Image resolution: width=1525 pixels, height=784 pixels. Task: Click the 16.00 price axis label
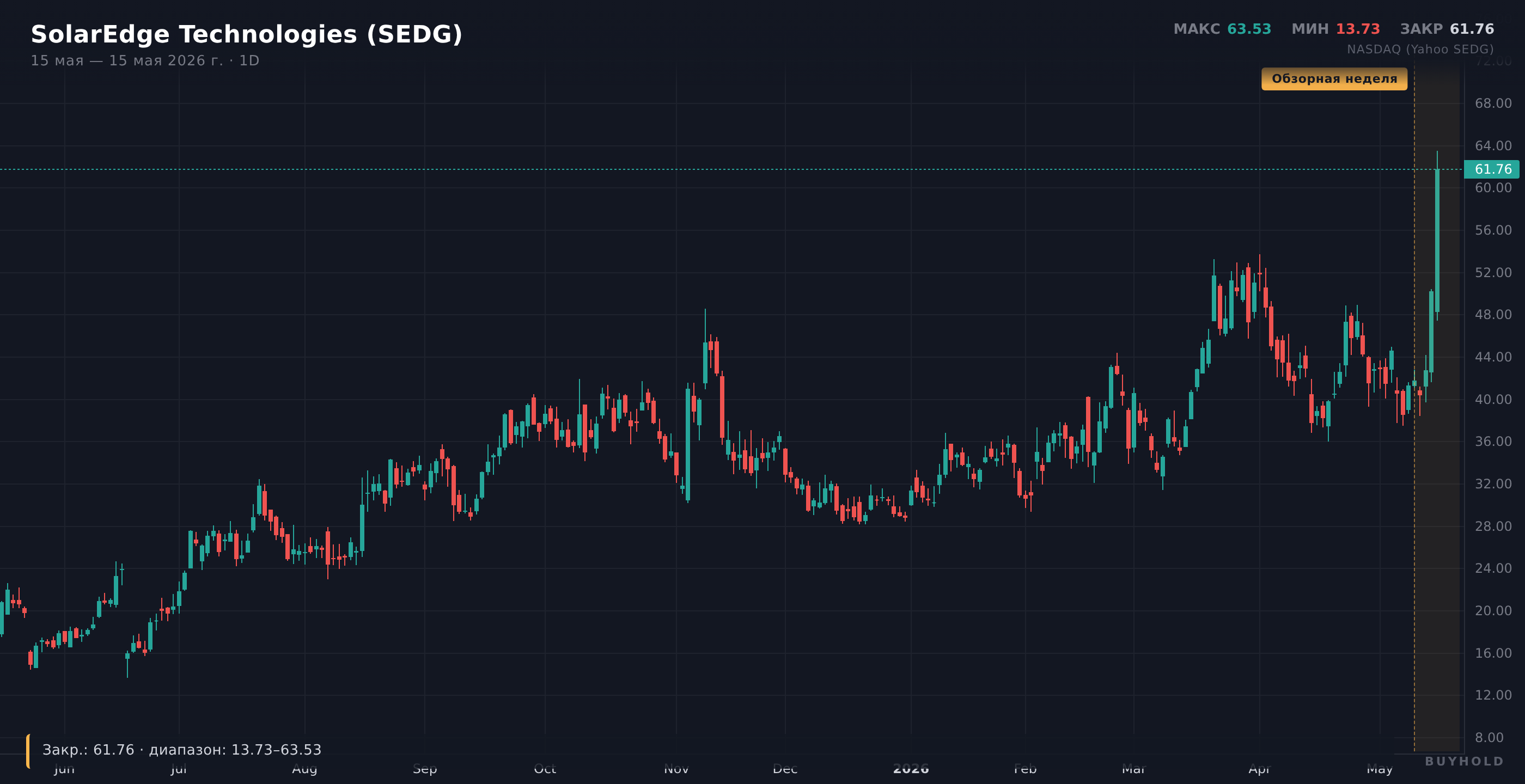coord(1493,653)
